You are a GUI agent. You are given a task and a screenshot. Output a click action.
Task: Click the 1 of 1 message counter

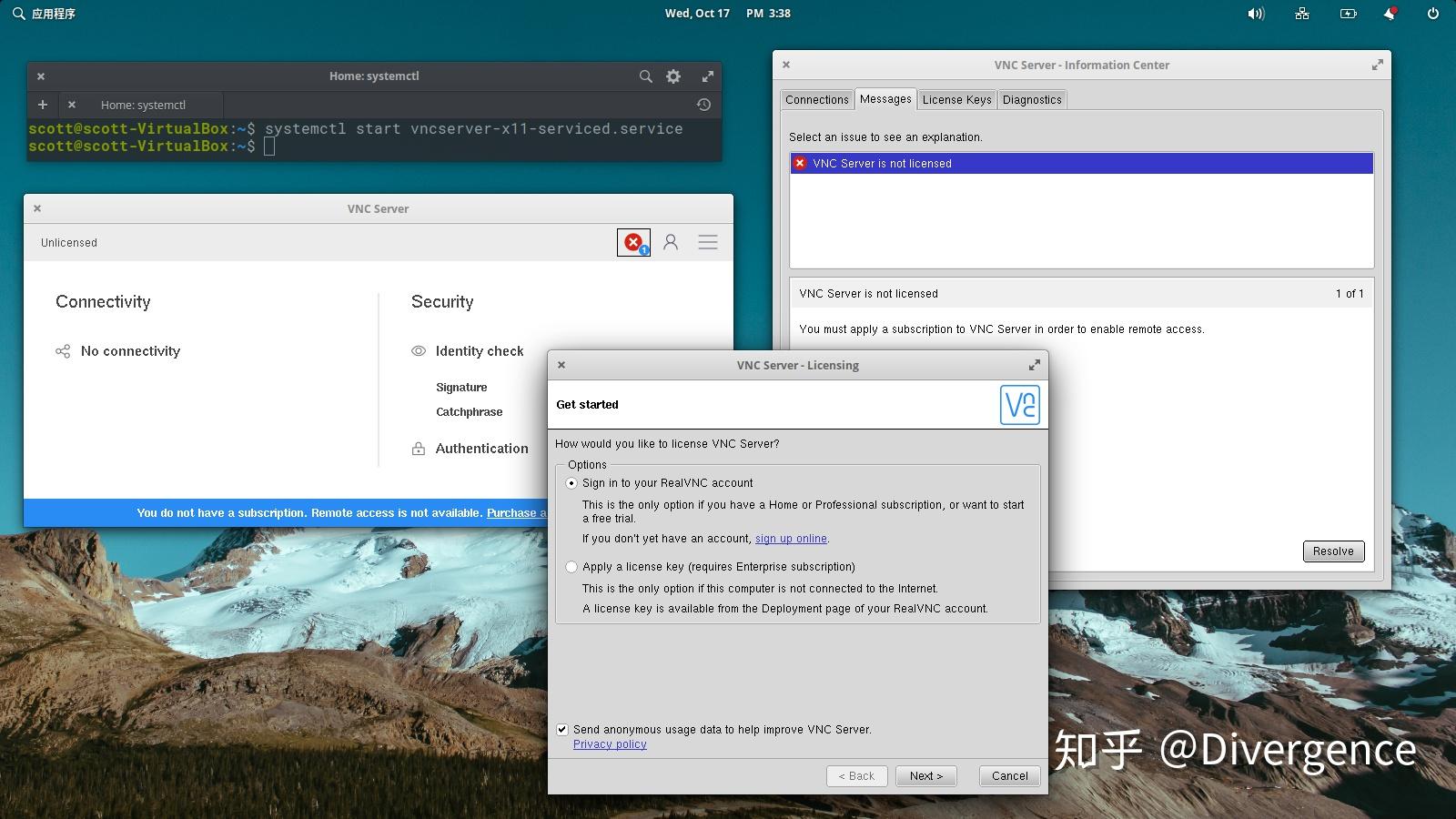point(1350,294)
